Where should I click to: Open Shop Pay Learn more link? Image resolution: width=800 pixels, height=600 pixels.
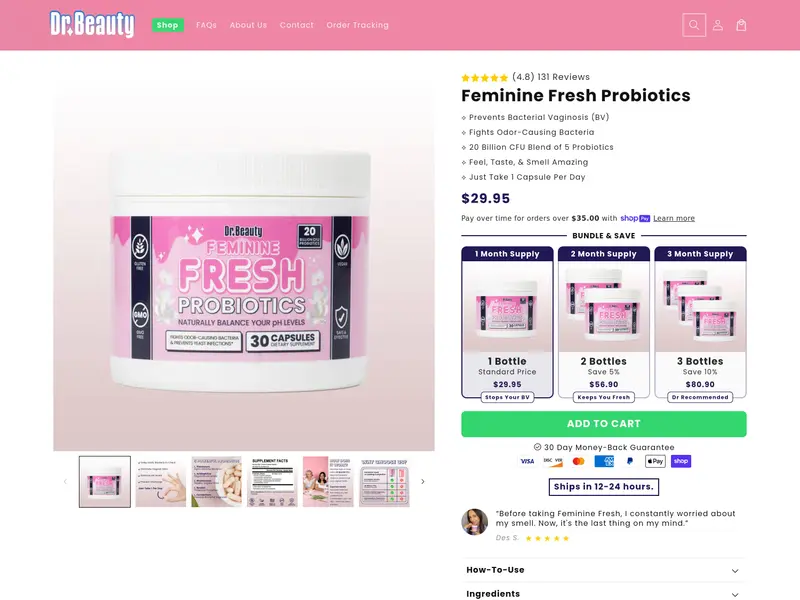pos(674,218)
